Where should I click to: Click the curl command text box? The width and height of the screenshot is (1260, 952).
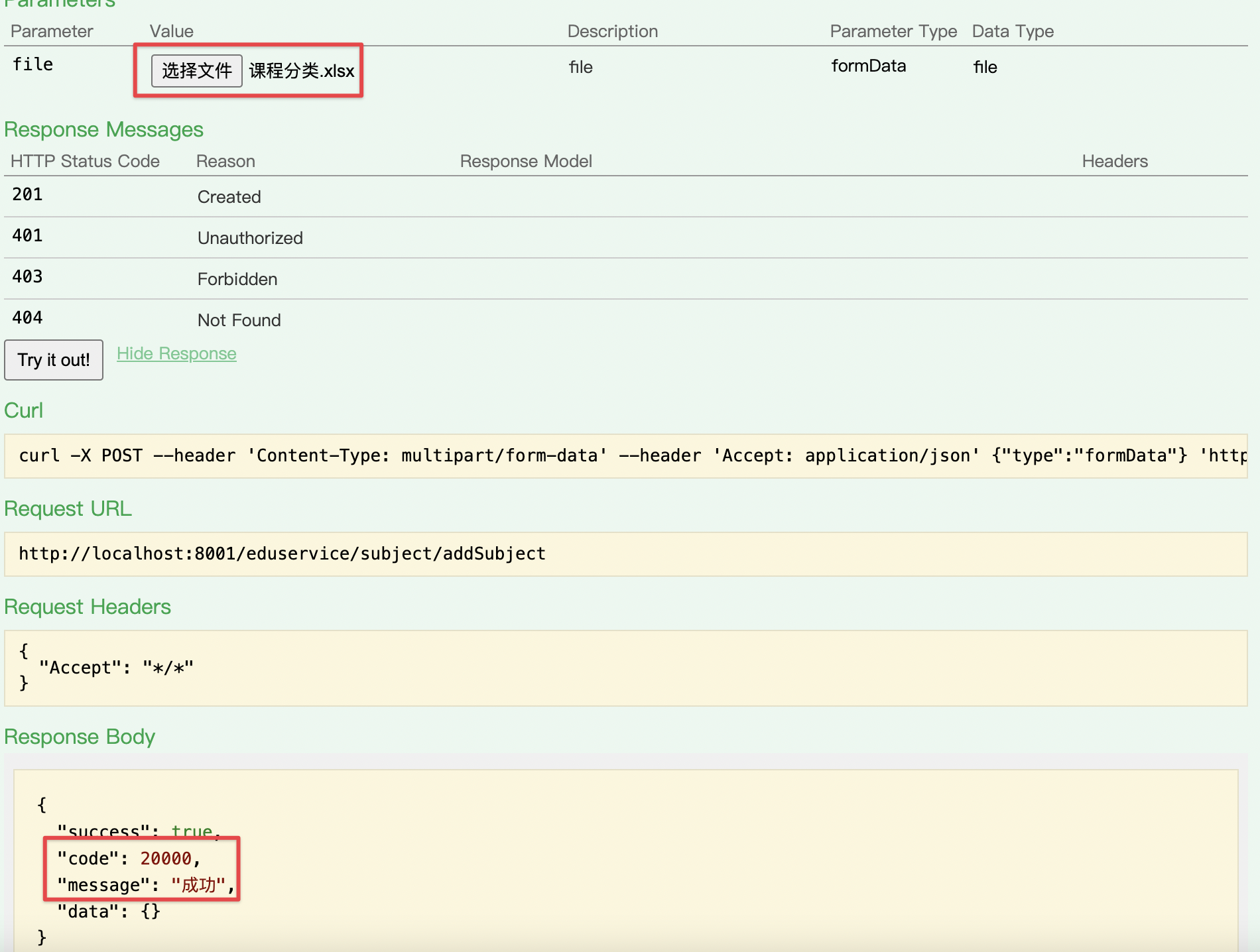click(x=626, y=456)
